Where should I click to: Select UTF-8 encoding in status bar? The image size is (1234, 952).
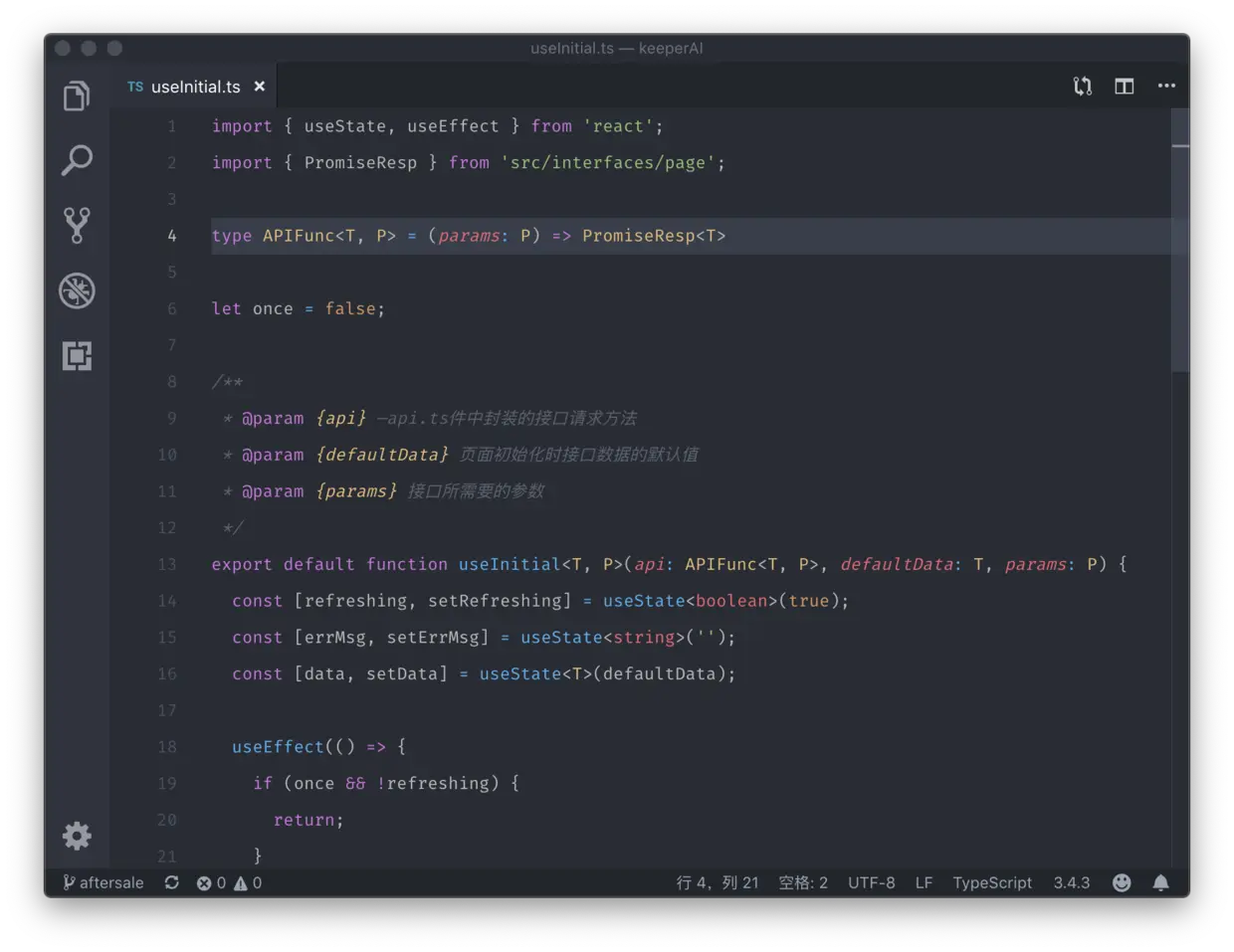coord(872,882)
